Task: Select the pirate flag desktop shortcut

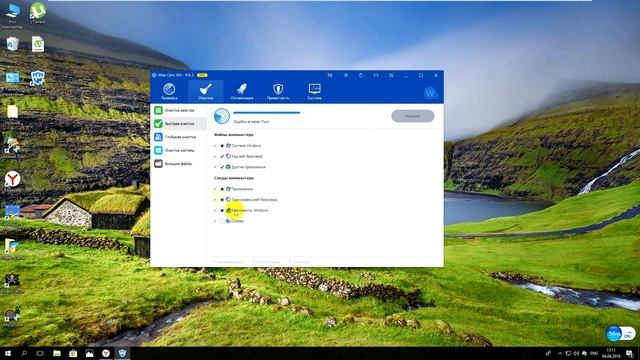Action: (12, 283)
